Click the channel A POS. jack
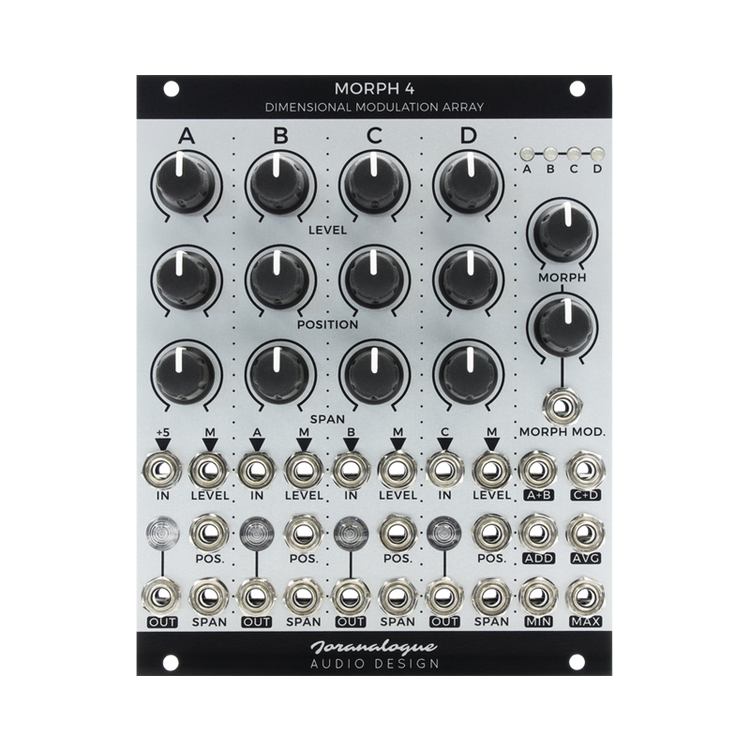Viewport: 750px width, 750px height. tap(209, 532)
